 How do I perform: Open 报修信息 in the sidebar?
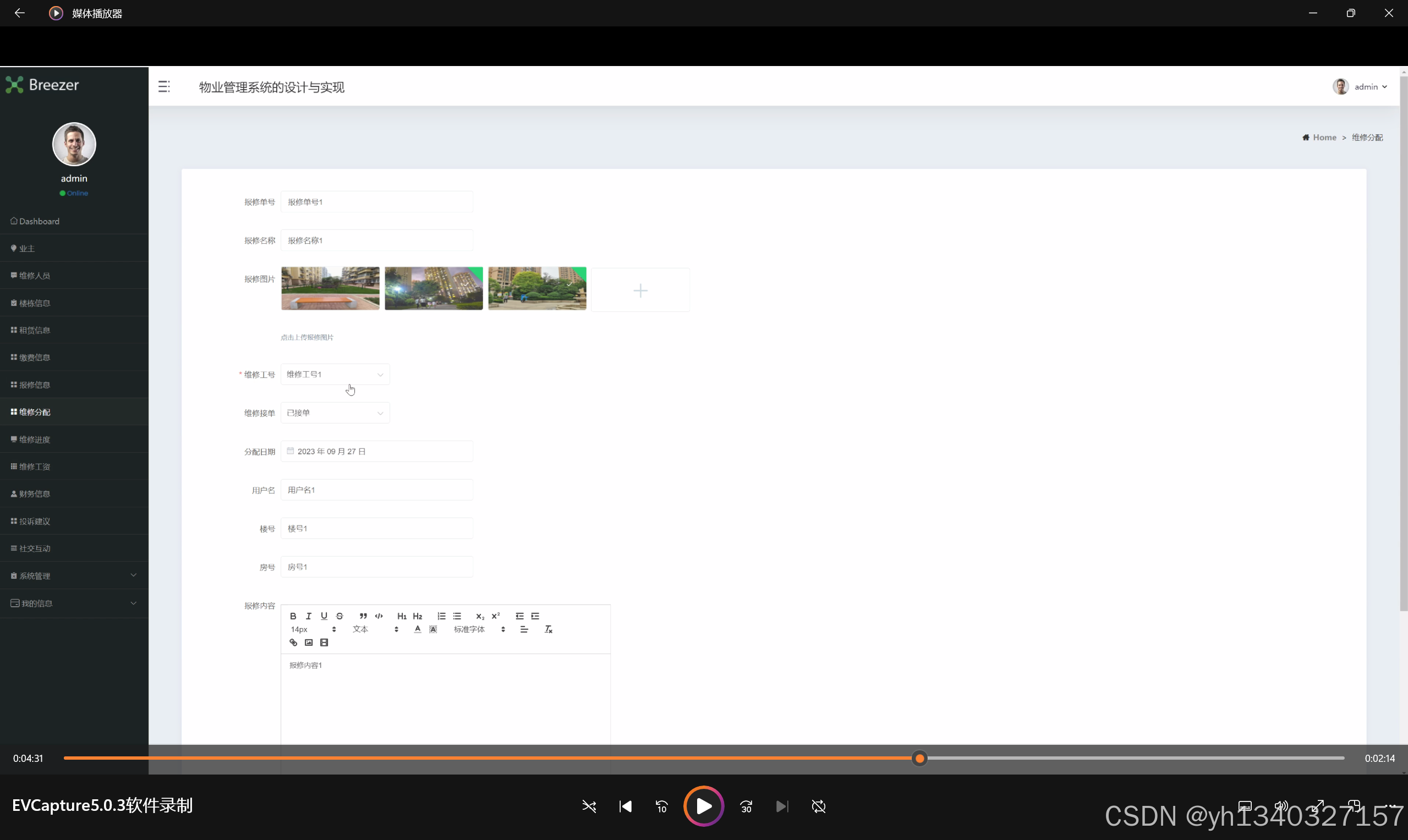pos(35,385)
